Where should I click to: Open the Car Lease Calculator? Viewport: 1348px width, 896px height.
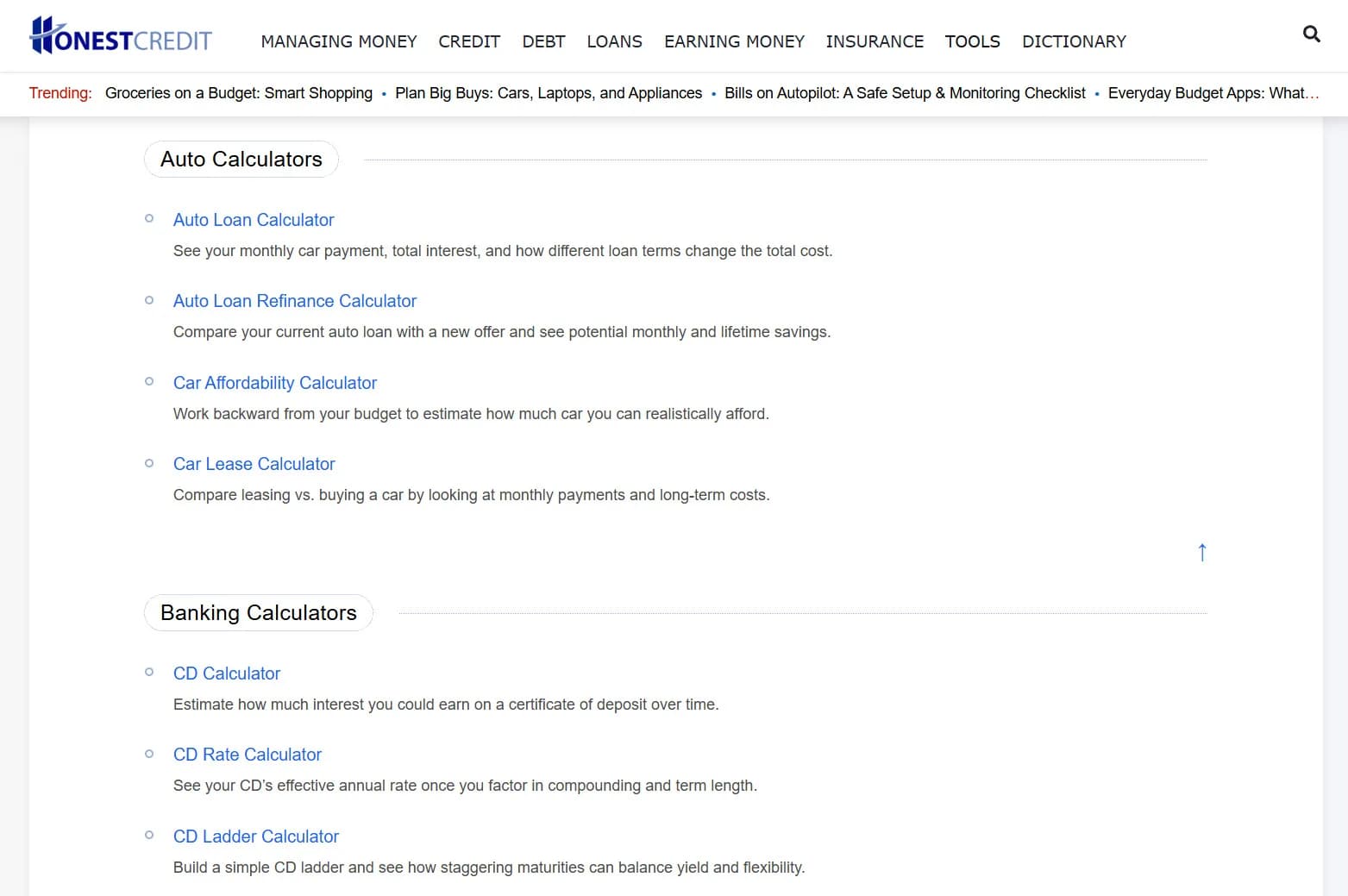pyautogui.click(x=254, y=464)
